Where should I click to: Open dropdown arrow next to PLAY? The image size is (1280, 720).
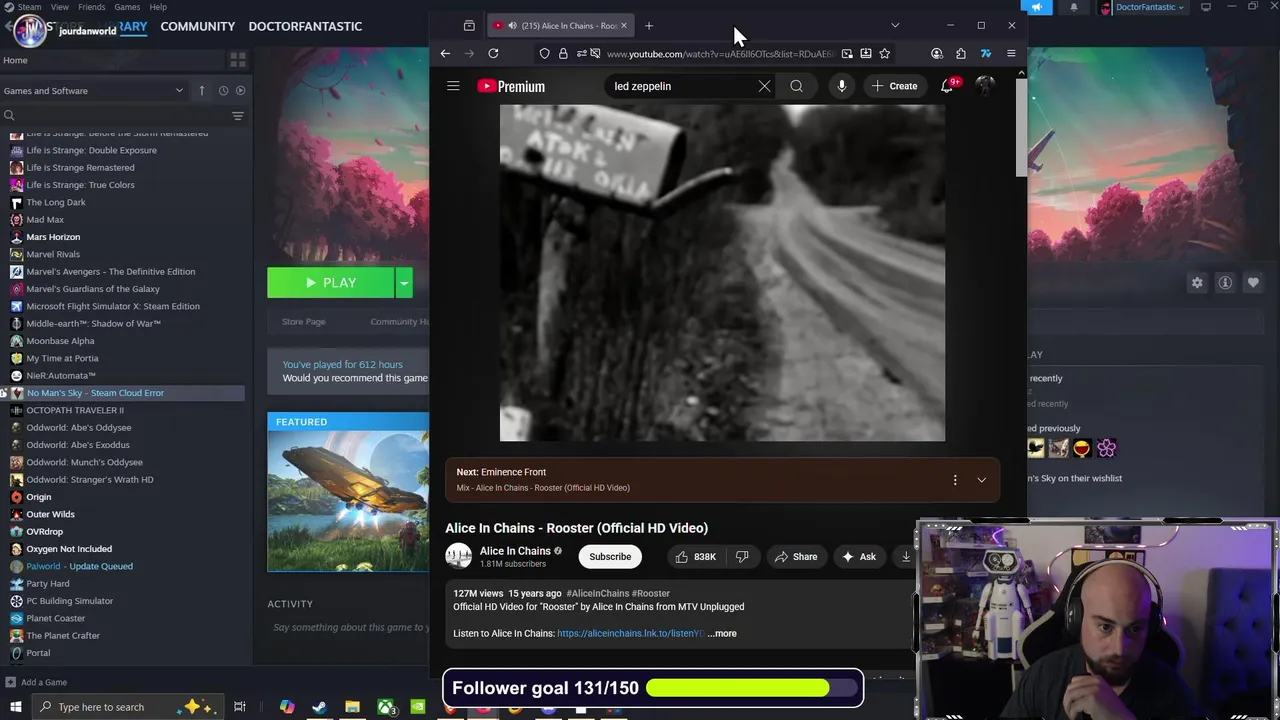(404, 283)
